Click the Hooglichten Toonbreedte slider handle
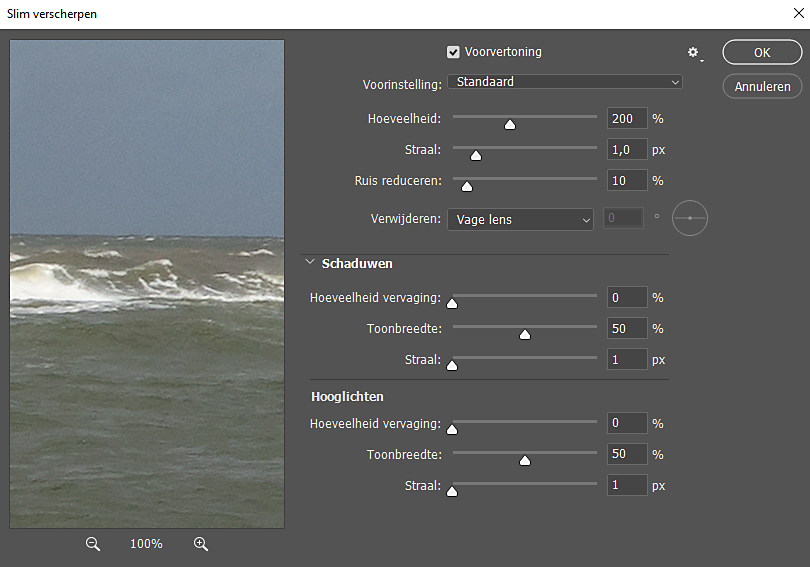810x567 pixels. (525, 460)
